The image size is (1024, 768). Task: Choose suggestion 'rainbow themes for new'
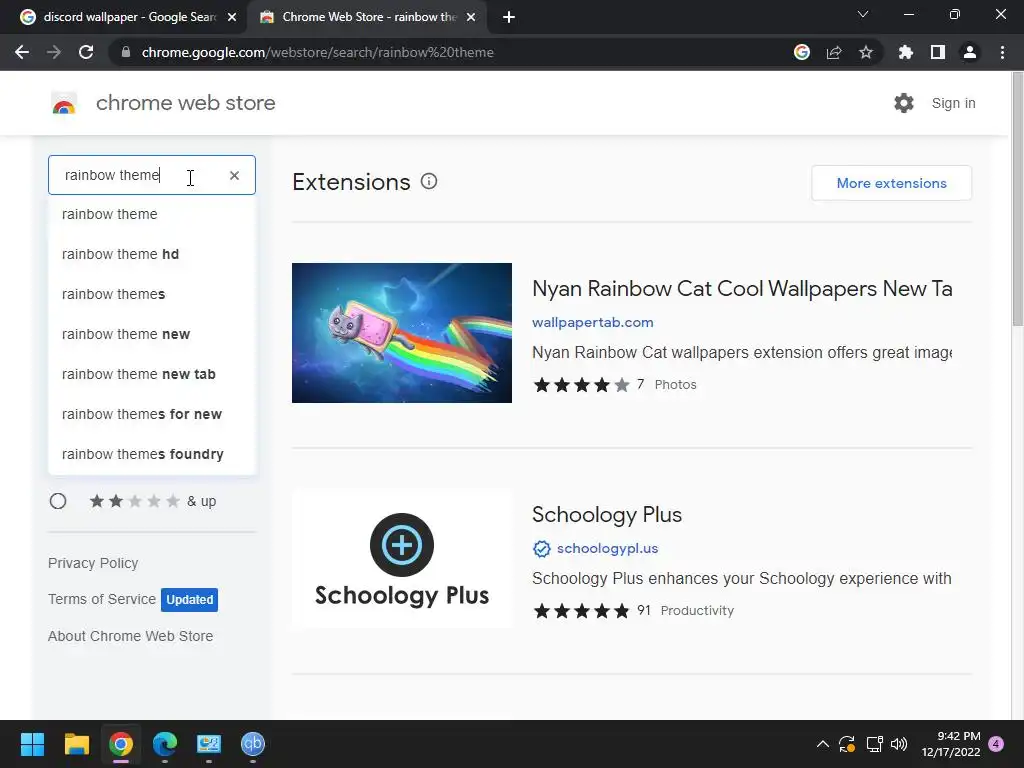[x=152, y=414]
